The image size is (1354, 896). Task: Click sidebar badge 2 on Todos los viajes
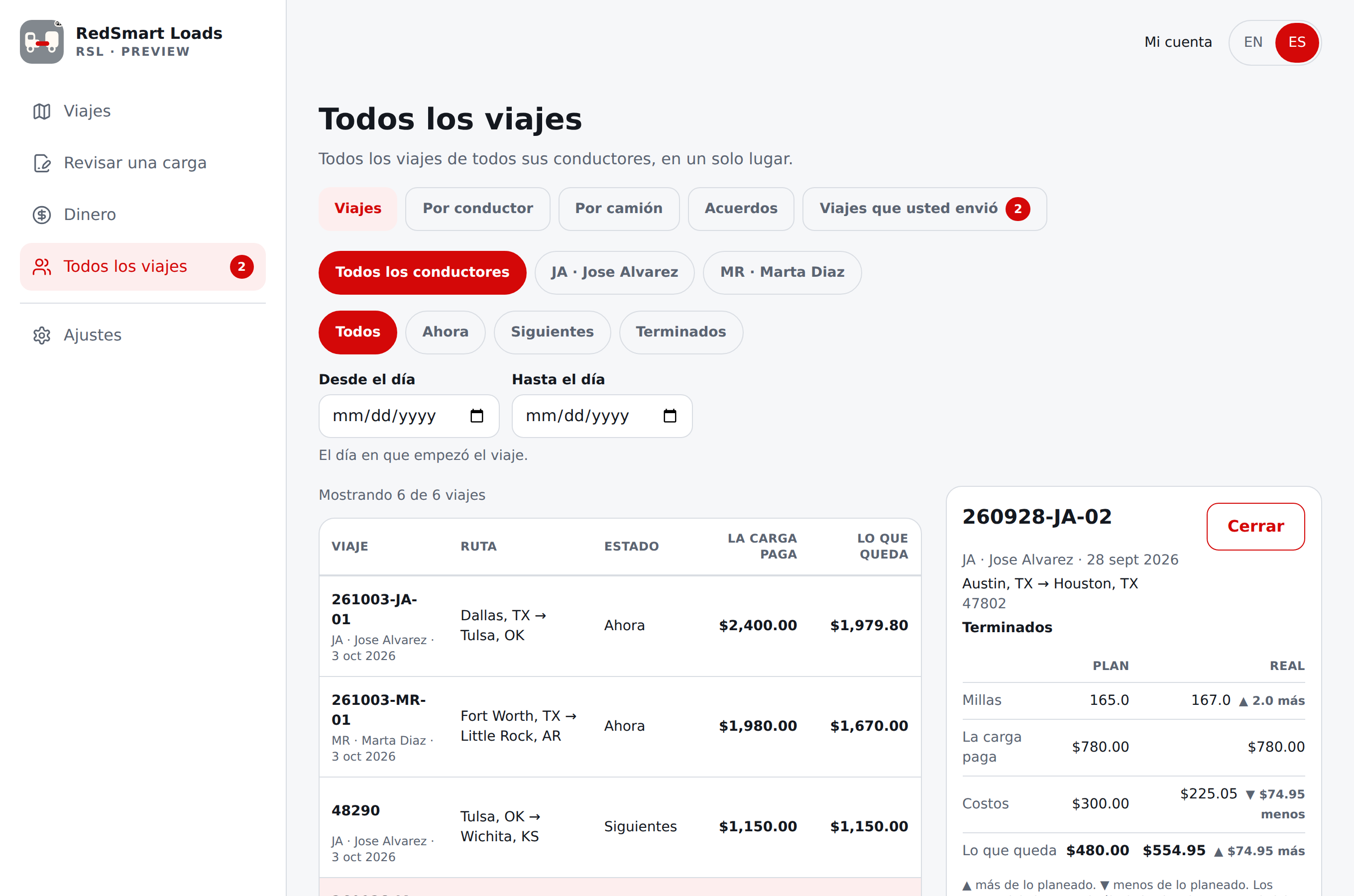[x=241, y=267]
